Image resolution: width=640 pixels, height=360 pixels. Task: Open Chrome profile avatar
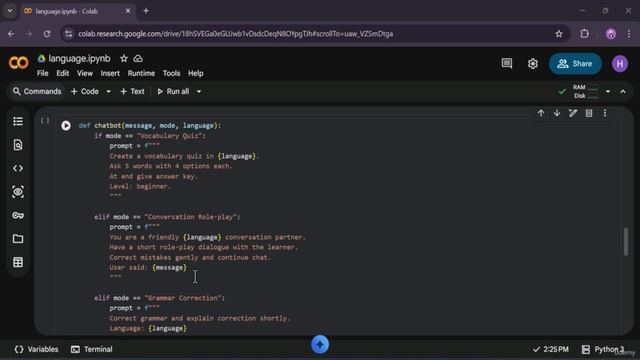[611, 34]
